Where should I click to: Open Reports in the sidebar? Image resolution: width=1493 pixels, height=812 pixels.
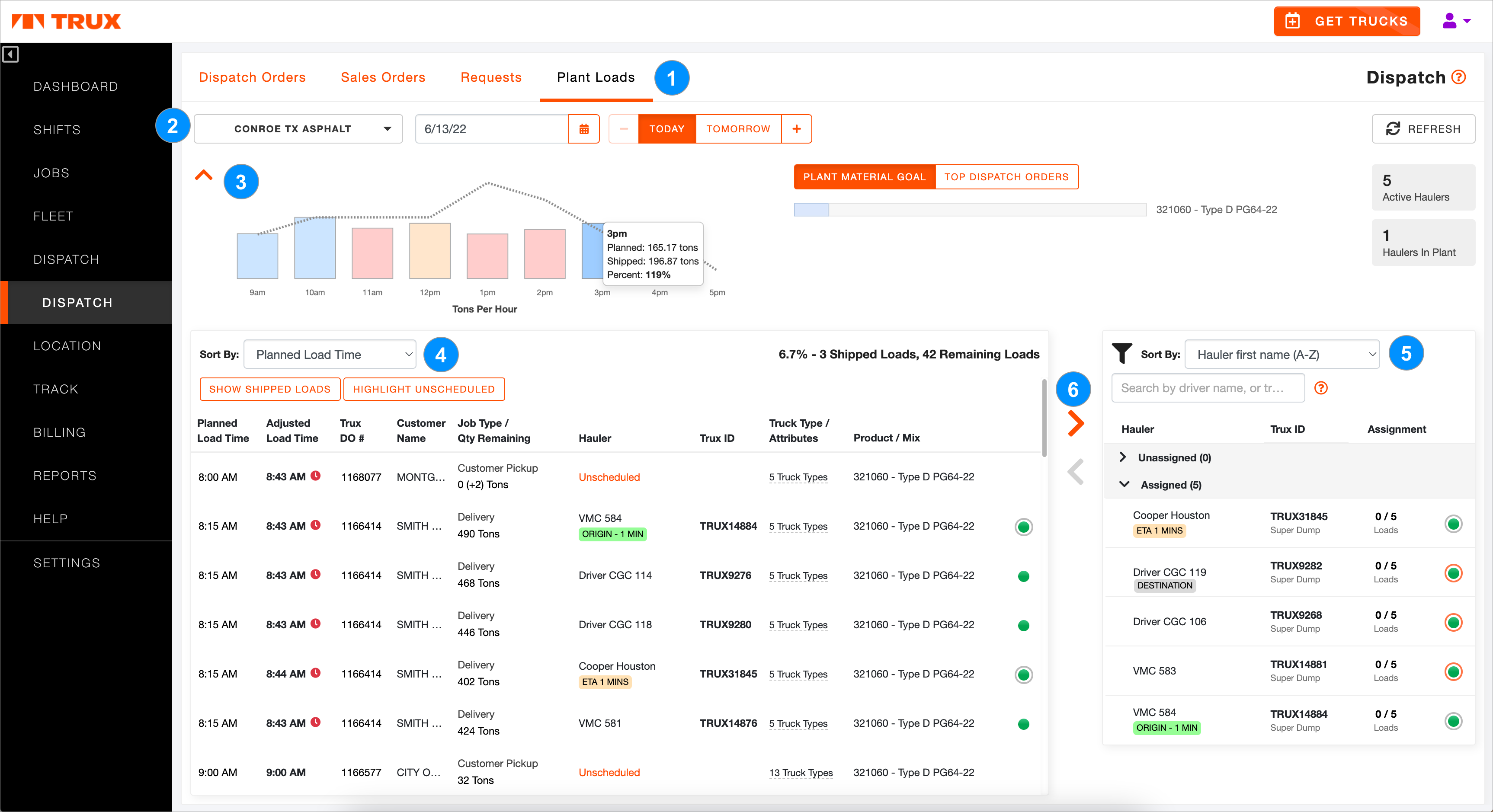(x=65, y=475)
